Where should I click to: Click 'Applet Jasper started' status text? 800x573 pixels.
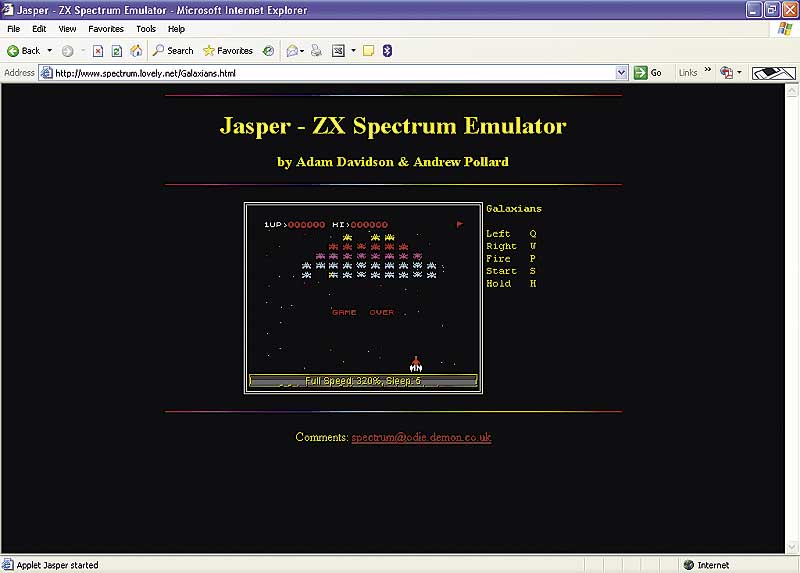pyautogui.click(x=57, y=565)
